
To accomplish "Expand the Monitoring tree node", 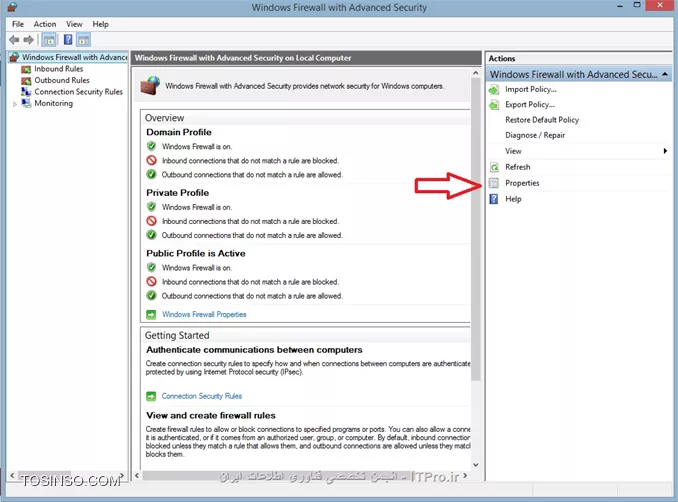I will click(x=15, y=104).
